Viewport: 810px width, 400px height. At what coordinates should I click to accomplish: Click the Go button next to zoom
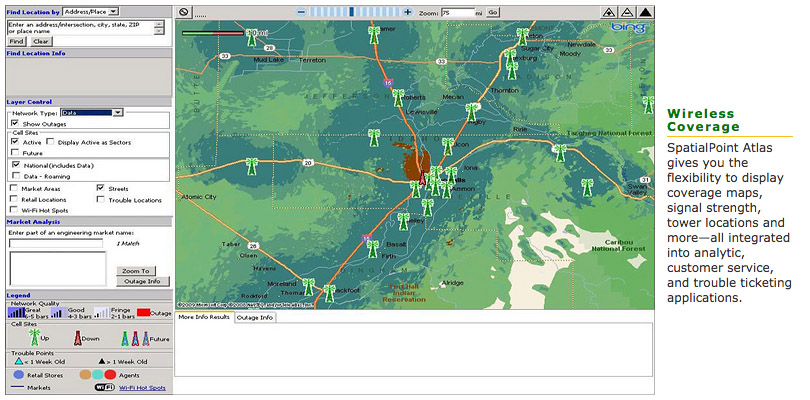(492, 12)
